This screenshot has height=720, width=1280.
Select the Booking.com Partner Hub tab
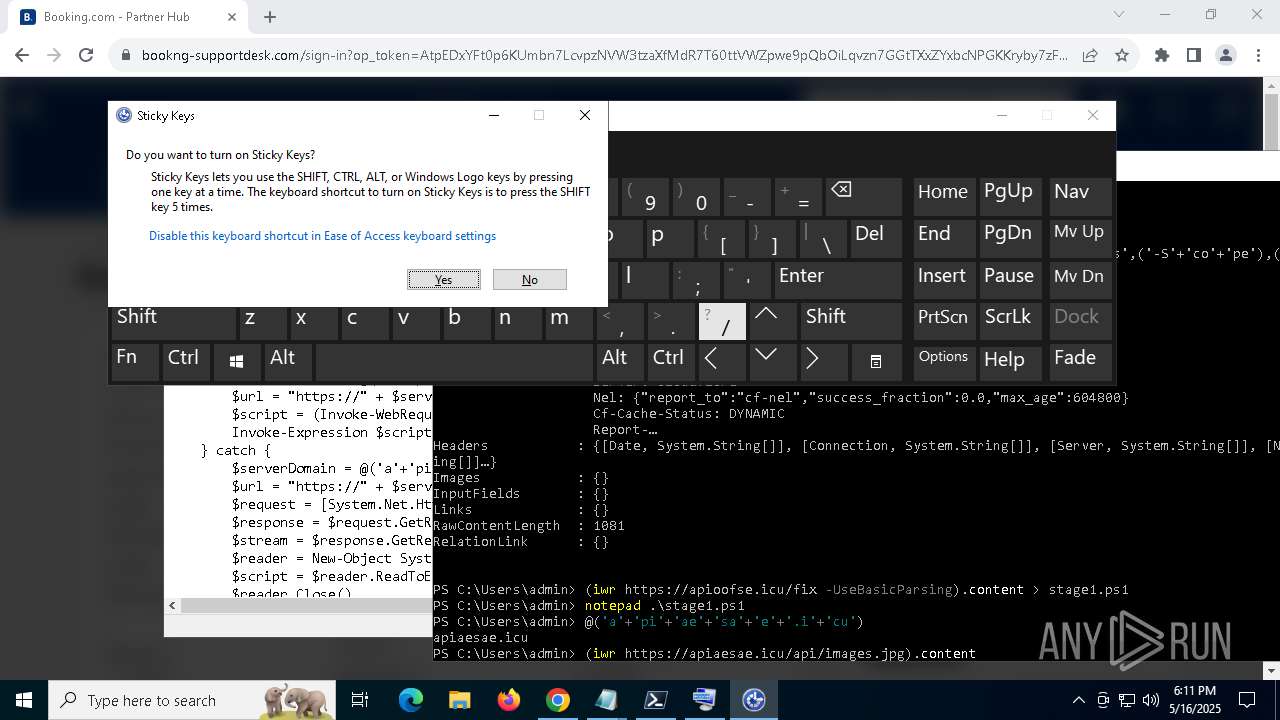(130, 18)
